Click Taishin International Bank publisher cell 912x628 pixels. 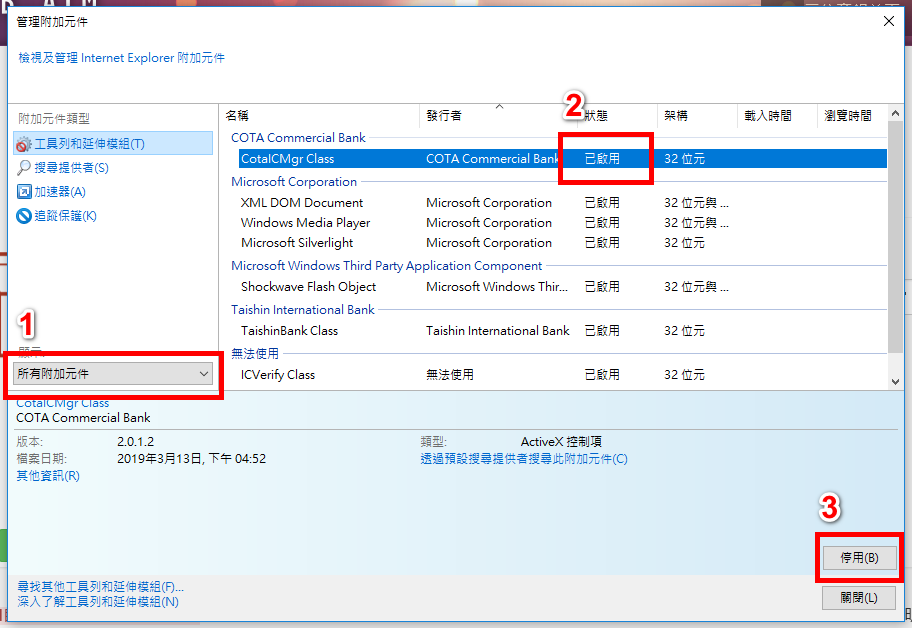tap(497, 331)
